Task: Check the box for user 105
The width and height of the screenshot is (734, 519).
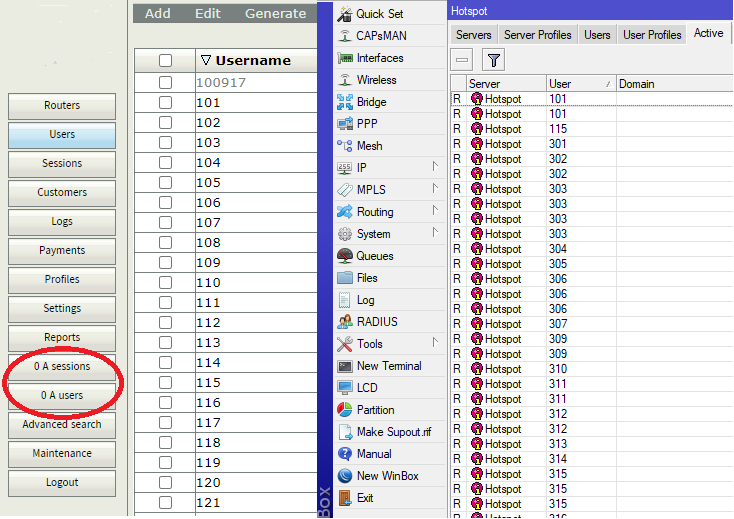Action: (x=165, y=183)
